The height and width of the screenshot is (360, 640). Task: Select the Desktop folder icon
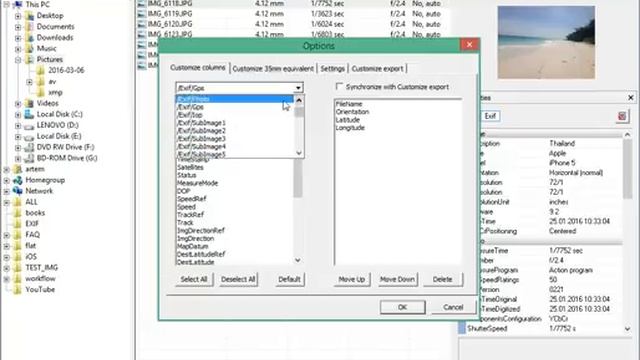pos(29,16)
